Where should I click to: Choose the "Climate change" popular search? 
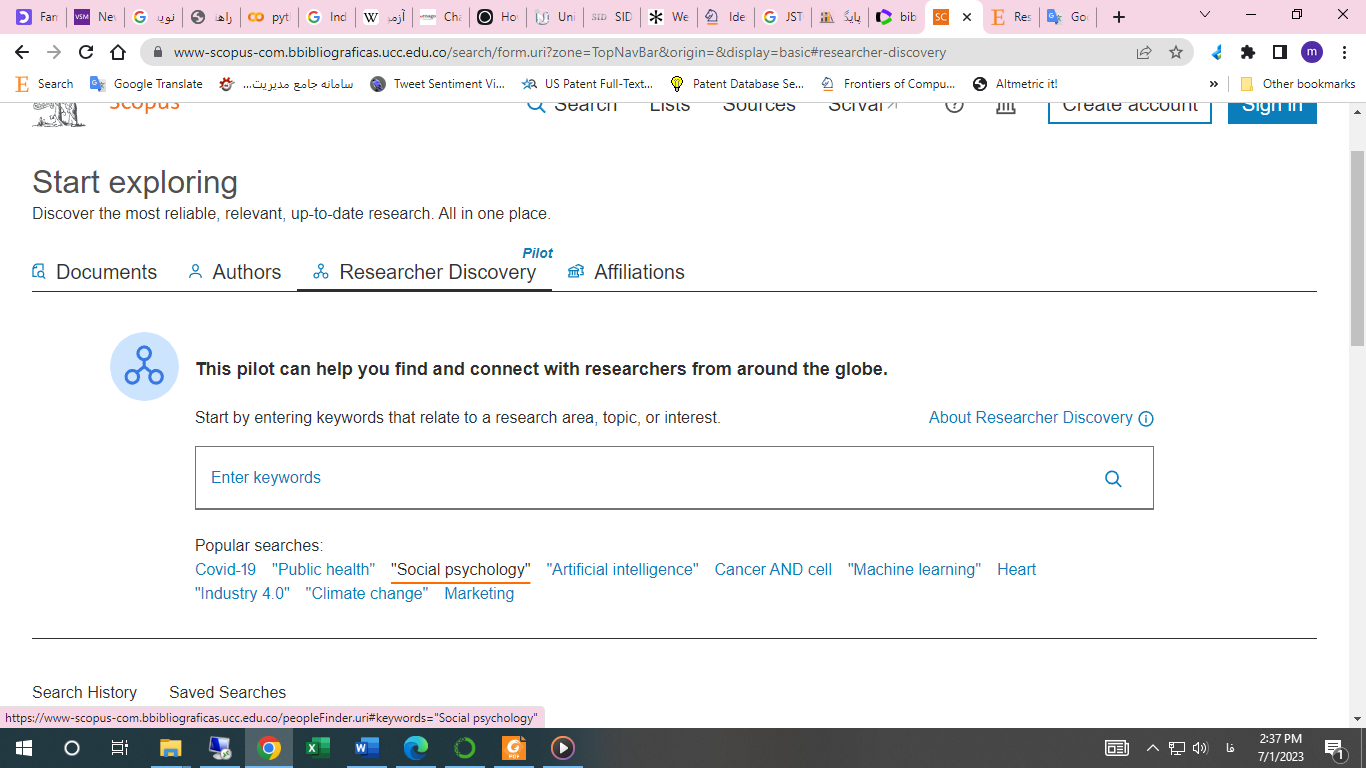pyautogui.click(x=367, y=593)
